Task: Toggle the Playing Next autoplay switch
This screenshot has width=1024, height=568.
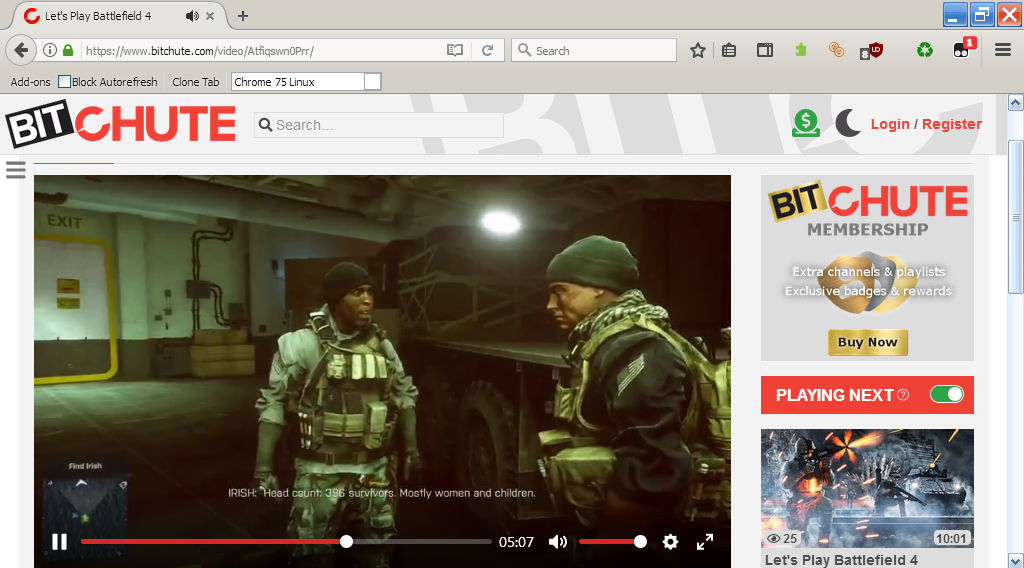Action: tap(947, 394)
